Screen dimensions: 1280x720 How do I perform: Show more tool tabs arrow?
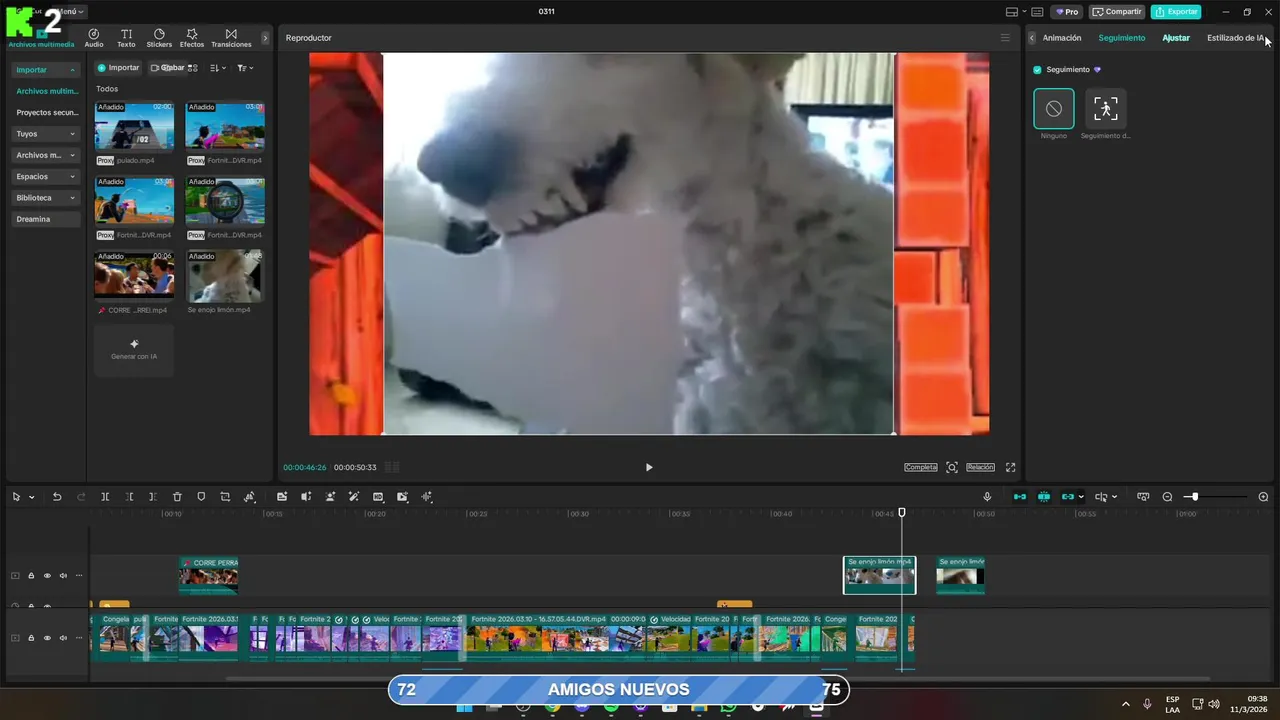265,38
